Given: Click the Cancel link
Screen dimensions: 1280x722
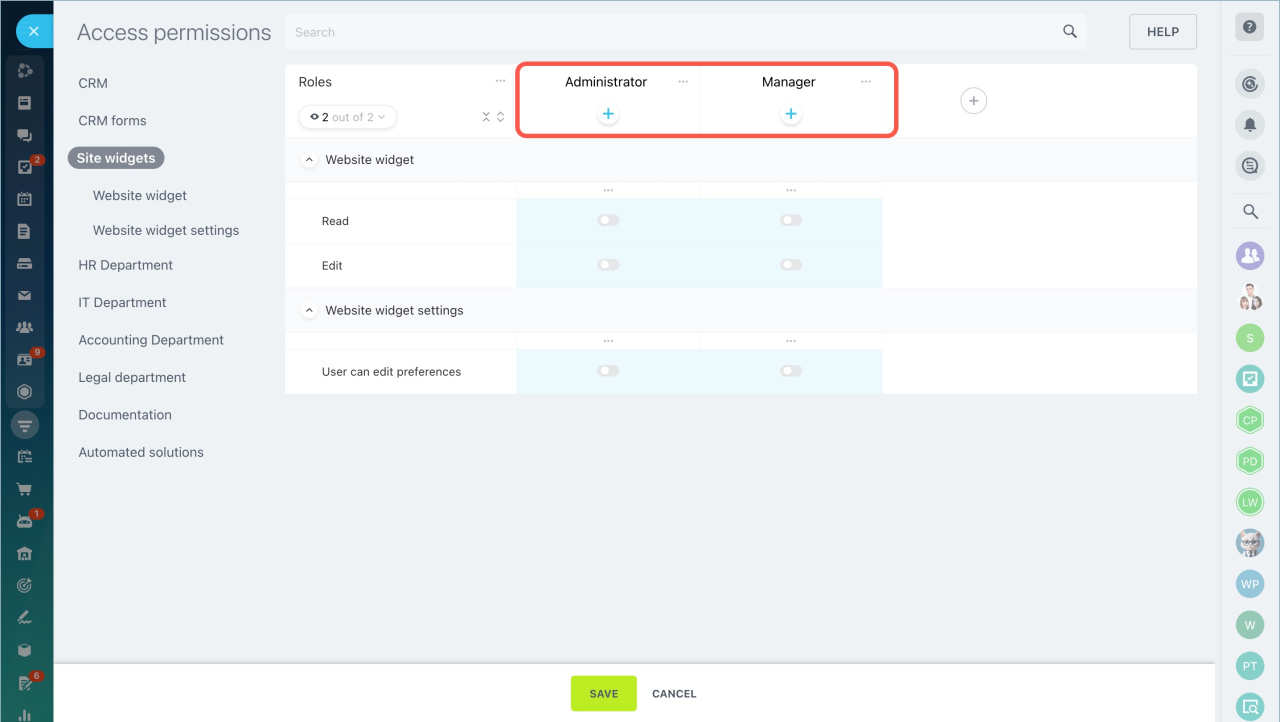Looking at the screenshot, I should pos(674,694).
